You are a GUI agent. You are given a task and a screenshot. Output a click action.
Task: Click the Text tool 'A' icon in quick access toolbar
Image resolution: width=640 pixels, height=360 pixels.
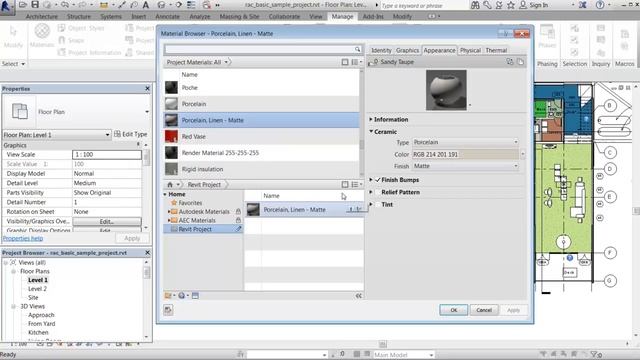click(x=146, y=5)
